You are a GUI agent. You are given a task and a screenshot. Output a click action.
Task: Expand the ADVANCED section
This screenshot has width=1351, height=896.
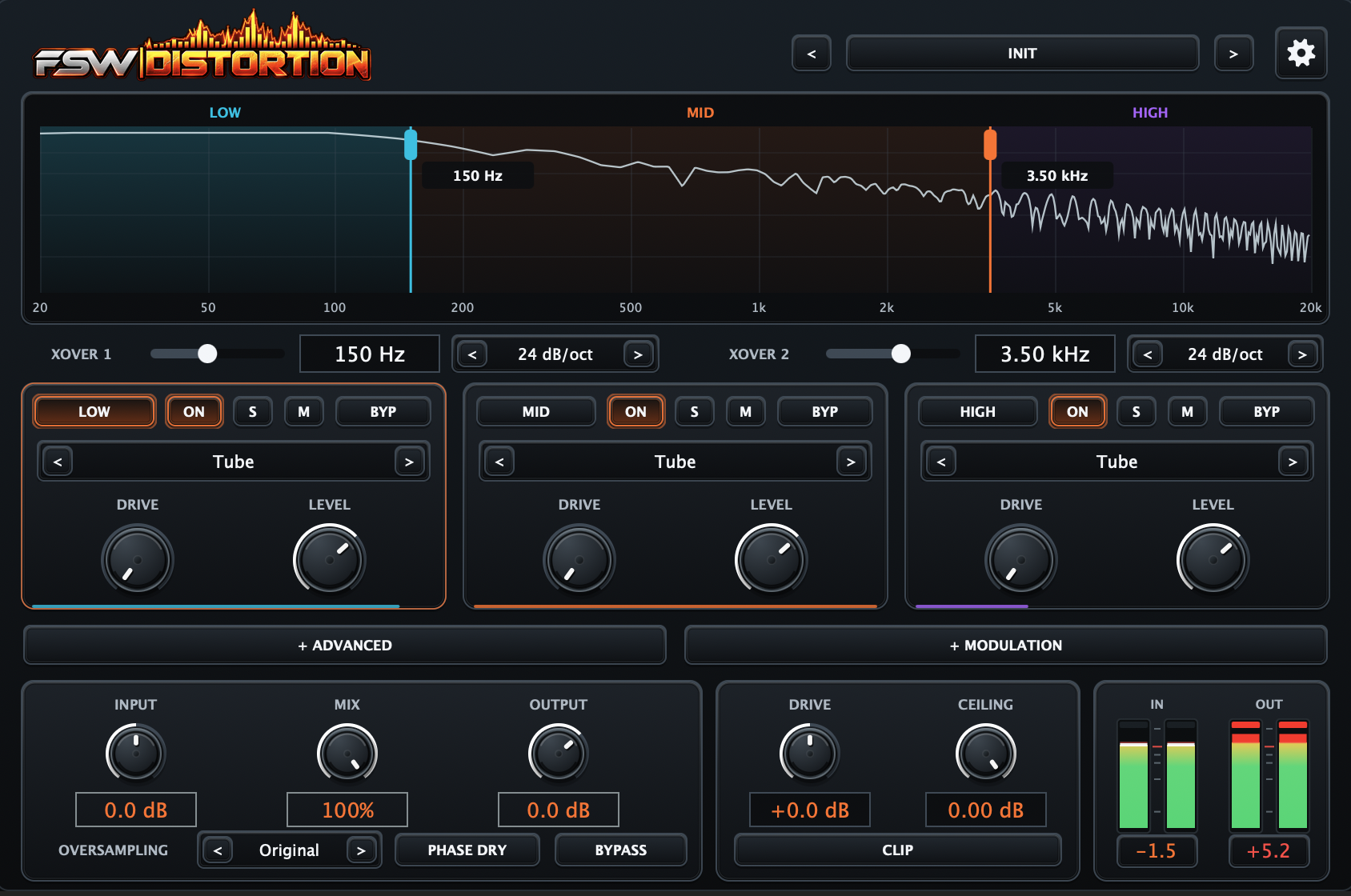tap(345, 645)
